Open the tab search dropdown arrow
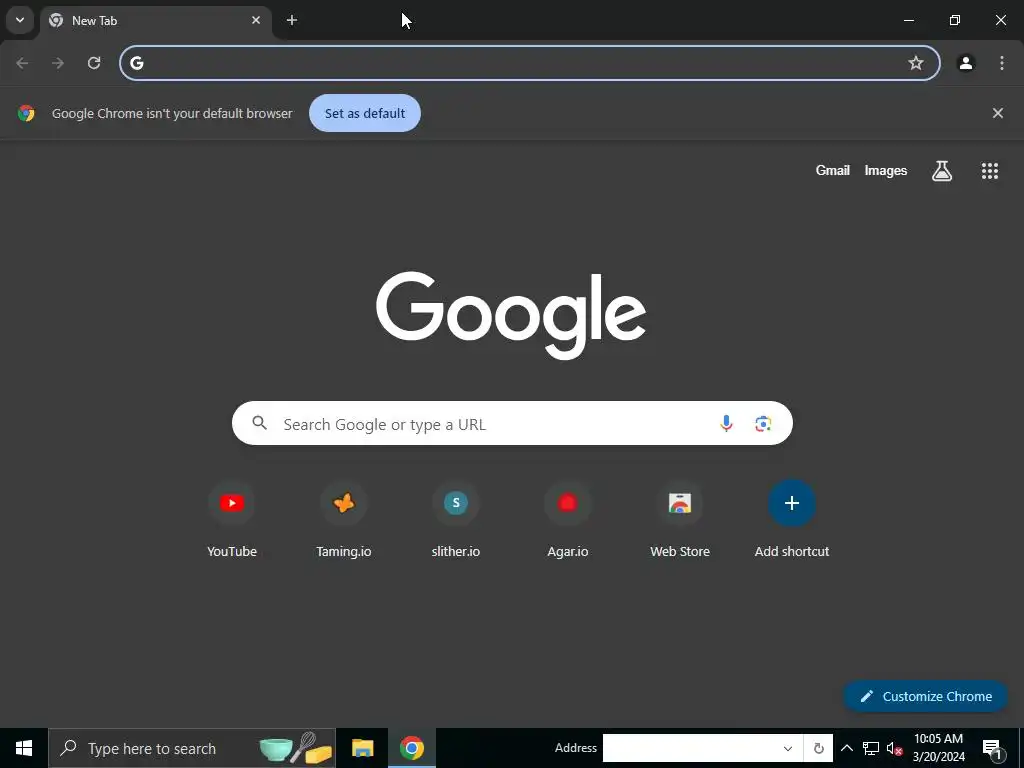1024x768 pixels. tap(20, 20)
